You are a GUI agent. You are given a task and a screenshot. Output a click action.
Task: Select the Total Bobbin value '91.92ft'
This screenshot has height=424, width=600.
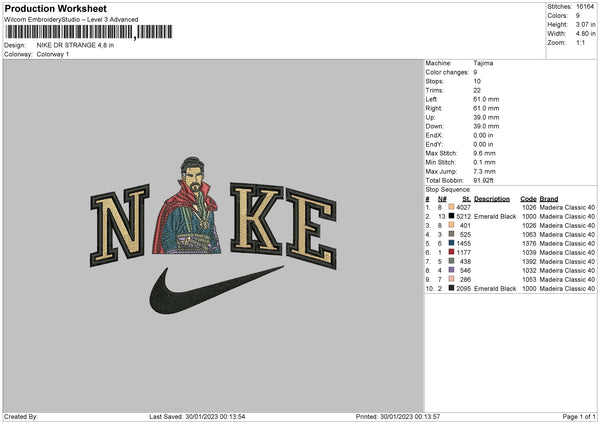[x=483, y=180]
